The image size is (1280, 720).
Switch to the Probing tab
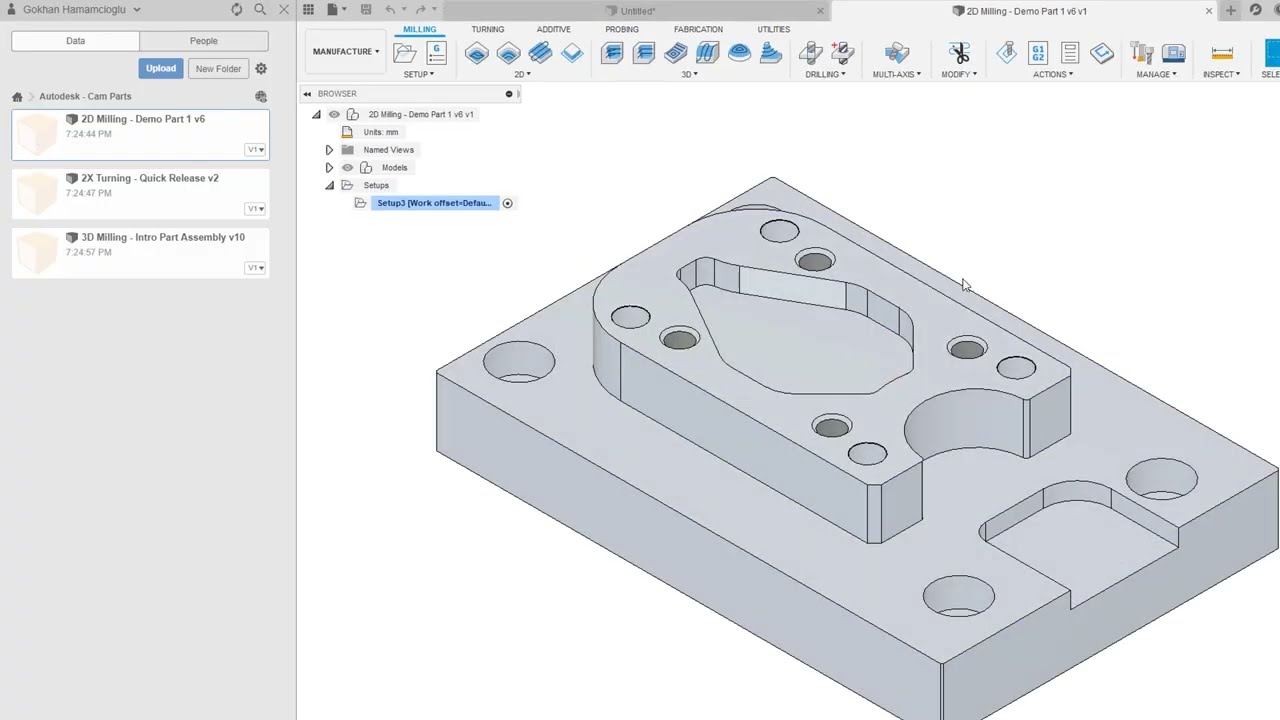pos(622,30)
